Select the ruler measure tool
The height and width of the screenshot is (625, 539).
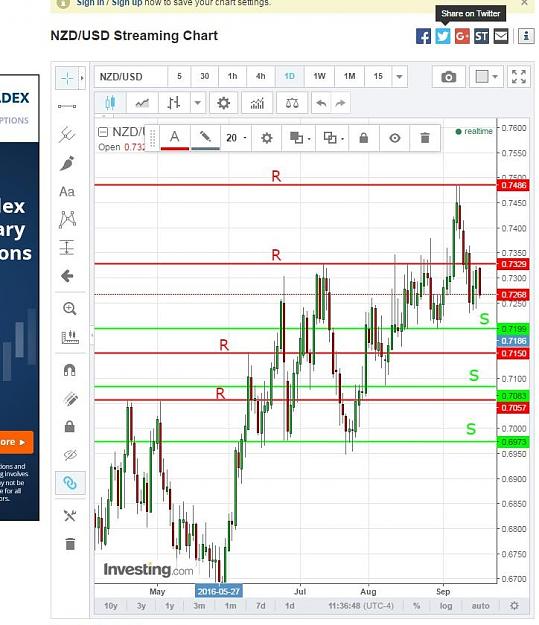70,337
